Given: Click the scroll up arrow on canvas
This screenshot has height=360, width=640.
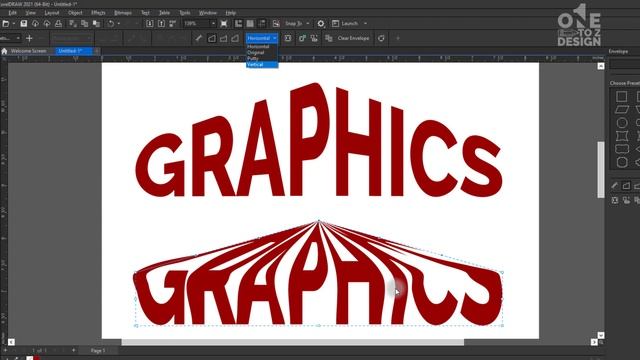Looking at the screenshot, I should pos(601,66).
